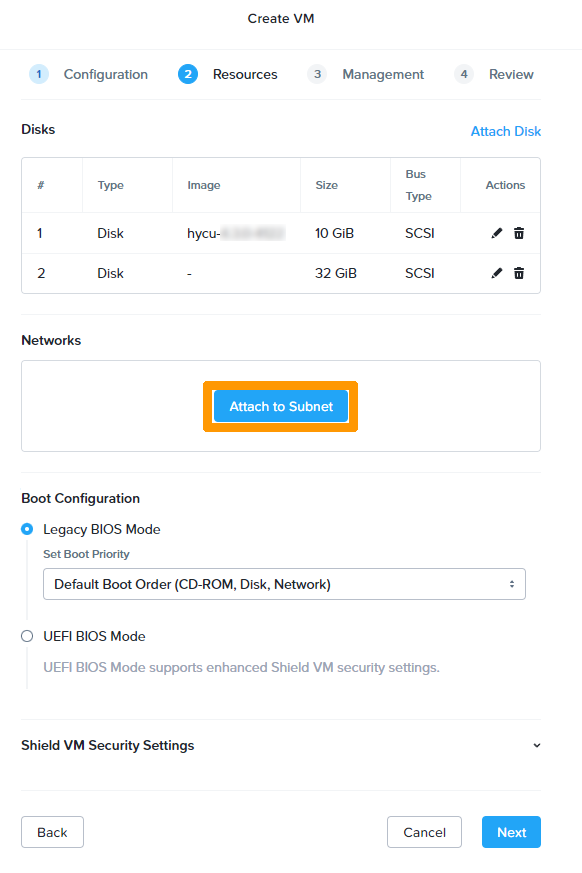Click the Attach Disk link
This screenshot has width=582, height=873.
pyautogui.click(x=505, y=131)
